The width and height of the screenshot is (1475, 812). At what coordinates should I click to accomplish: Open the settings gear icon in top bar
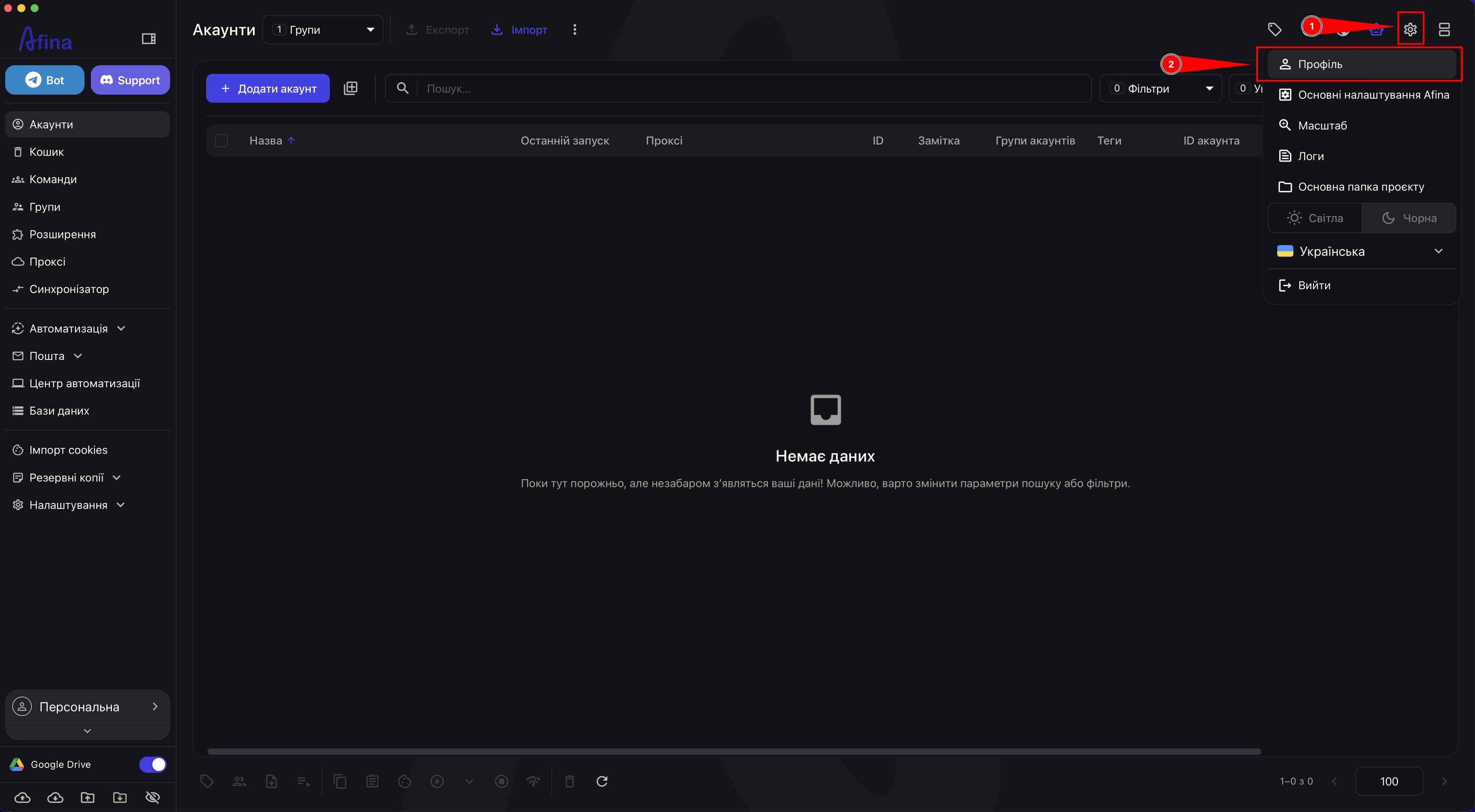tap(1410, 29)
